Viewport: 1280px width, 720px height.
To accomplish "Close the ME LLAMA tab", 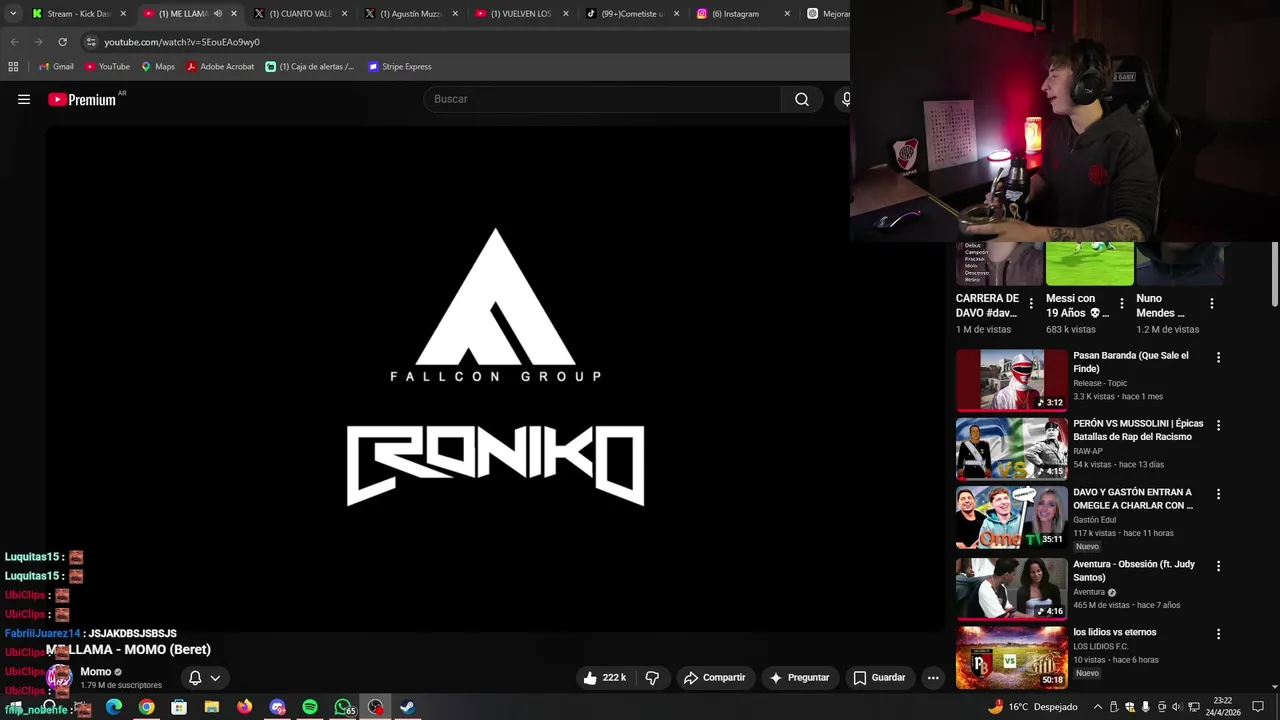I will pos(234,14).
